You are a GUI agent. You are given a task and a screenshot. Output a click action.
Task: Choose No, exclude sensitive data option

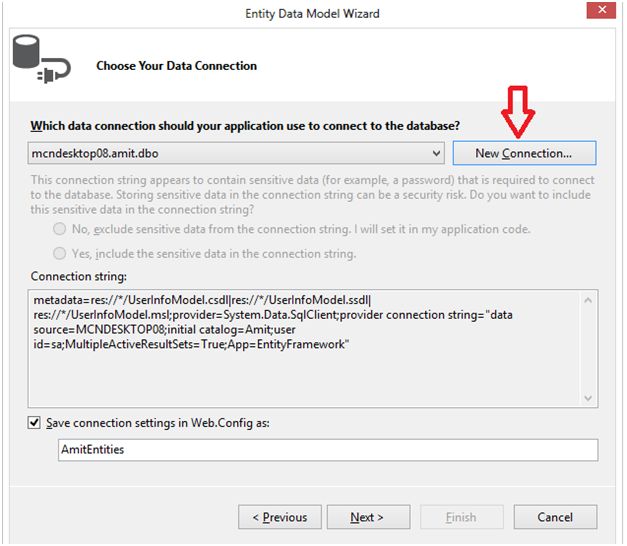click(x=60, y=229)
